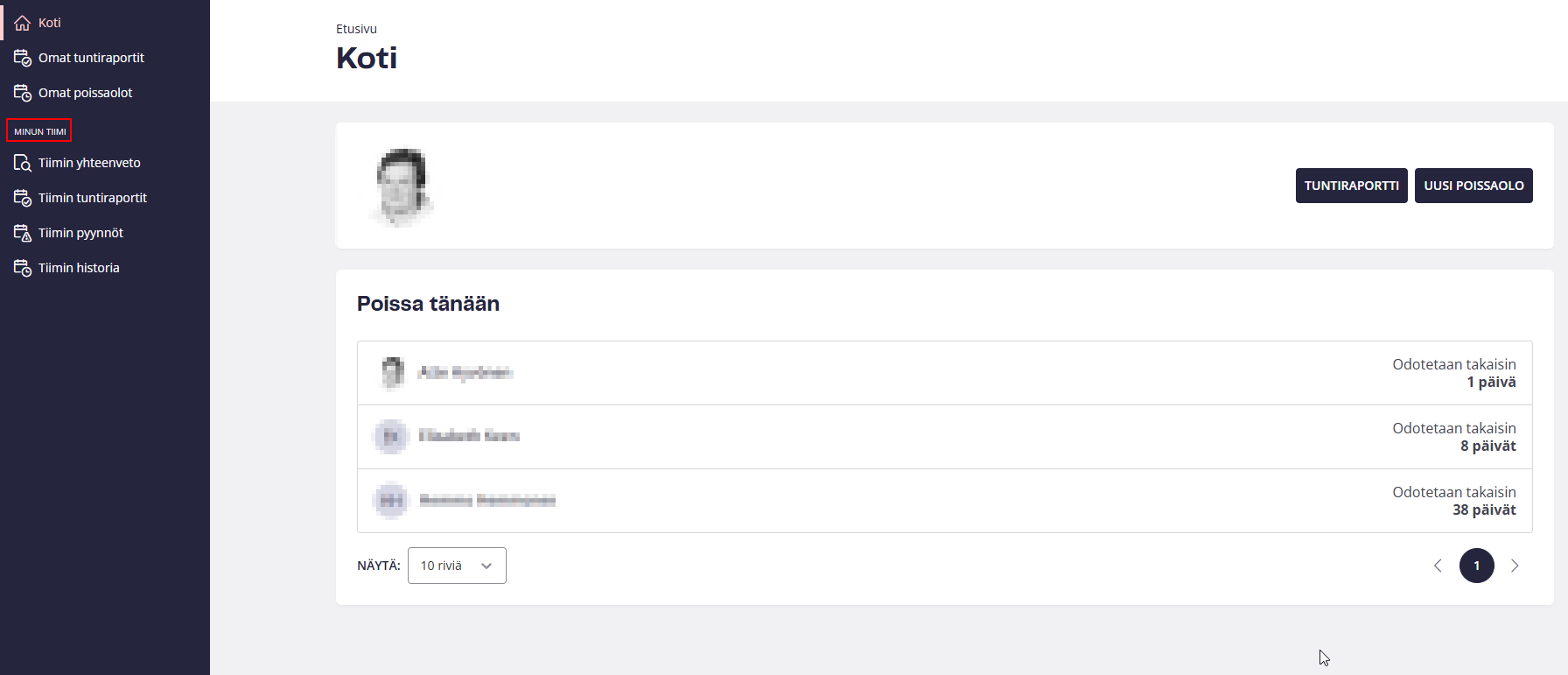The width and height of the screenshot is (1568, 675).
Task: Click the Tiimin historia sidebar icon
Action: point(23,268)
